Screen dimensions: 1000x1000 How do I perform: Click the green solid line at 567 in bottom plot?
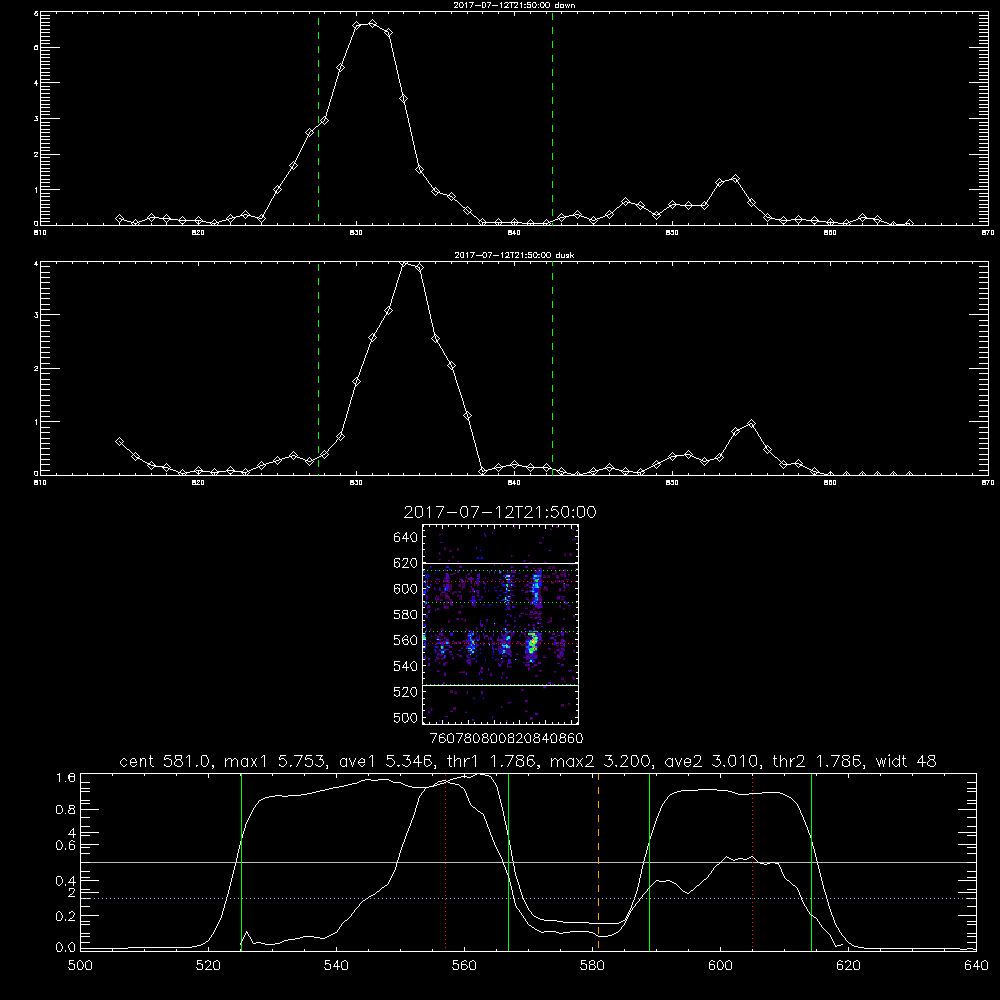pos(508,862)
